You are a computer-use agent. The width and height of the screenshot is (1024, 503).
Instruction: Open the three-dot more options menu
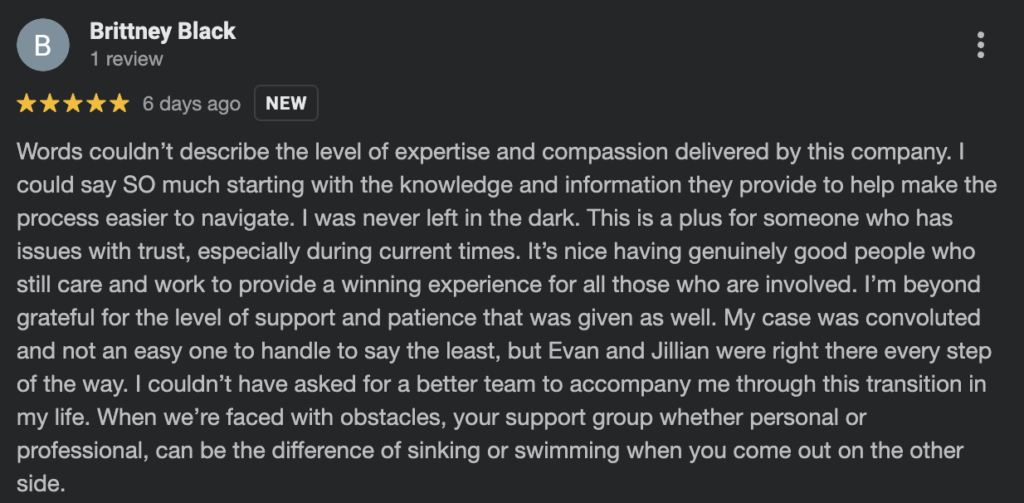(x=980, y=45)
